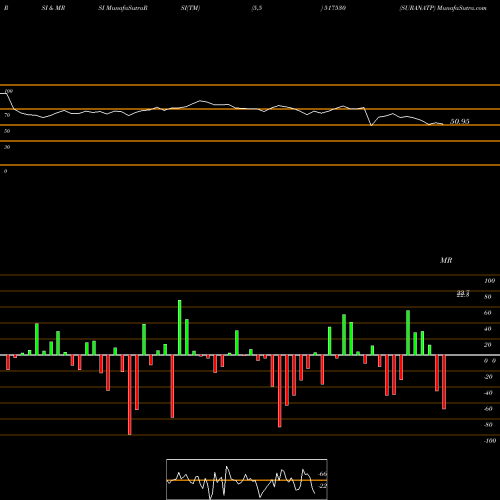Click the -100 axis label in MR panel
Screen dimensions: 500x500
(x=490, y=441)
